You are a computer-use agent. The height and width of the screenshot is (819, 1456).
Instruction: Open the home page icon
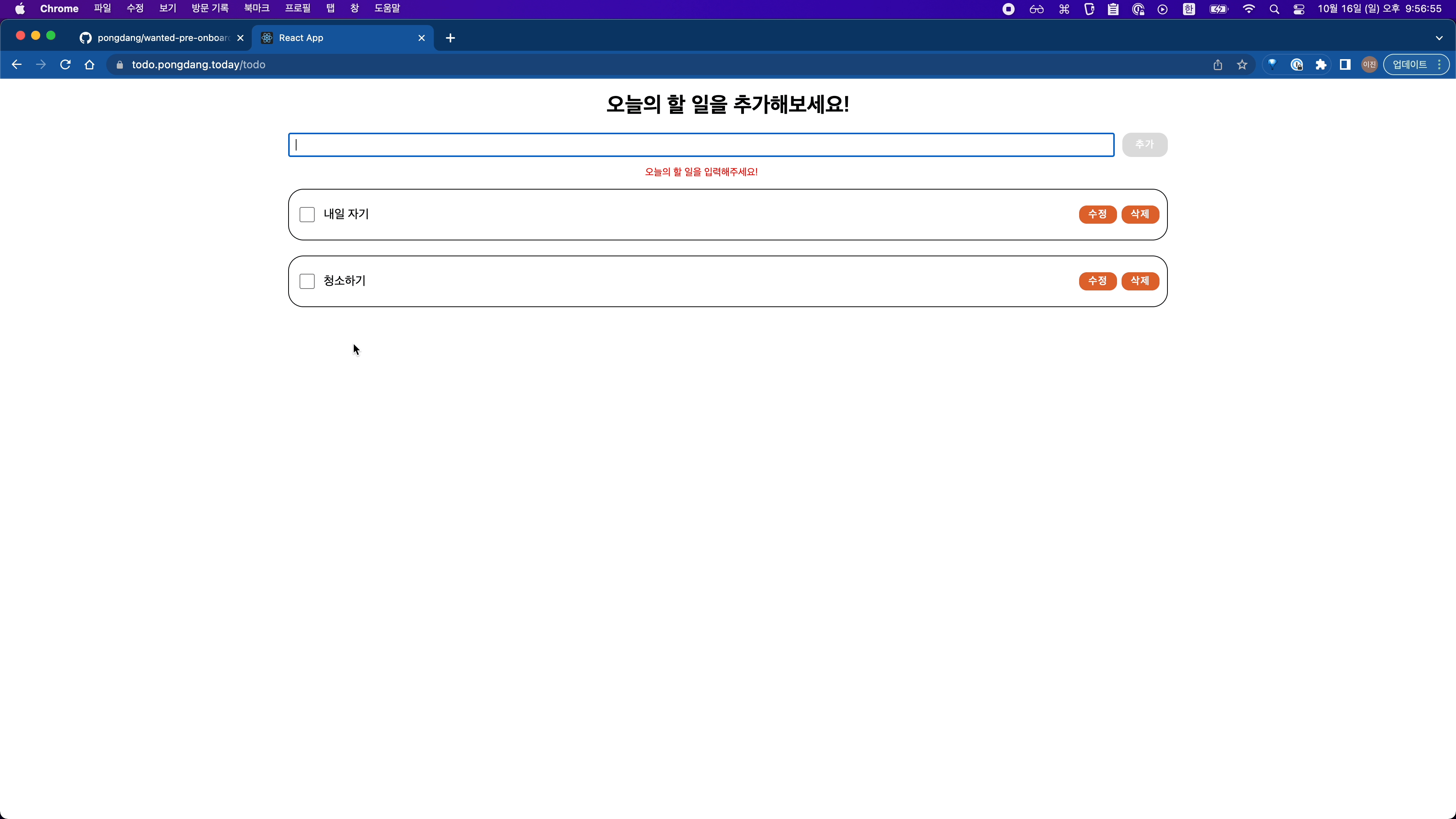pyautogui.click(x=89, y=64)
